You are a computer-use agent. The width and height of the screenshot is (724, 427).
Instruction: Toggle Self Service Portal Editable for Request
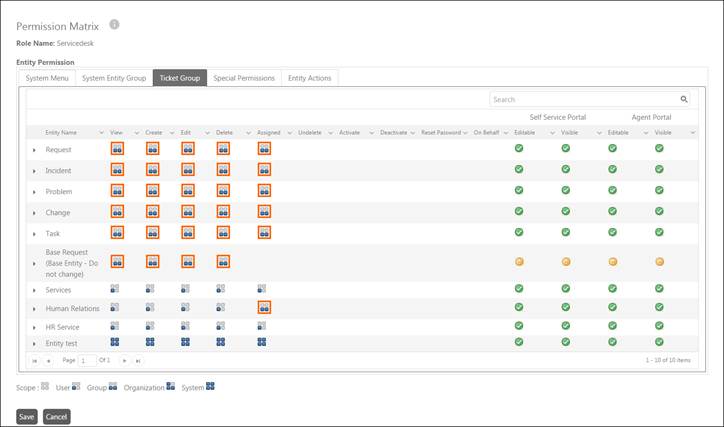click(x=519, y=148)
